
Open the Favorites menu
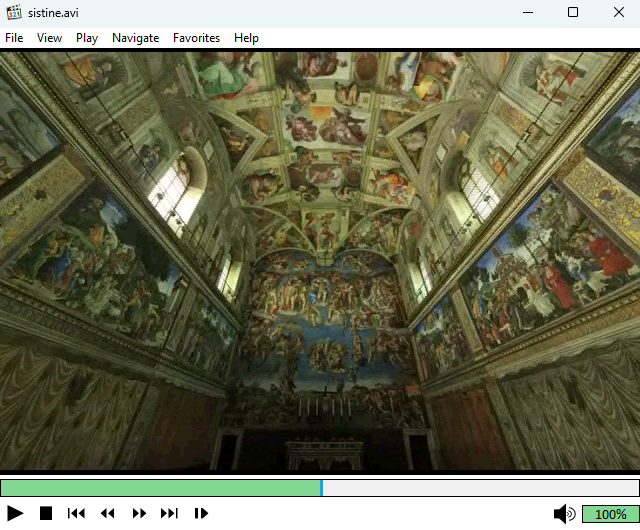[x=196, y=38]
